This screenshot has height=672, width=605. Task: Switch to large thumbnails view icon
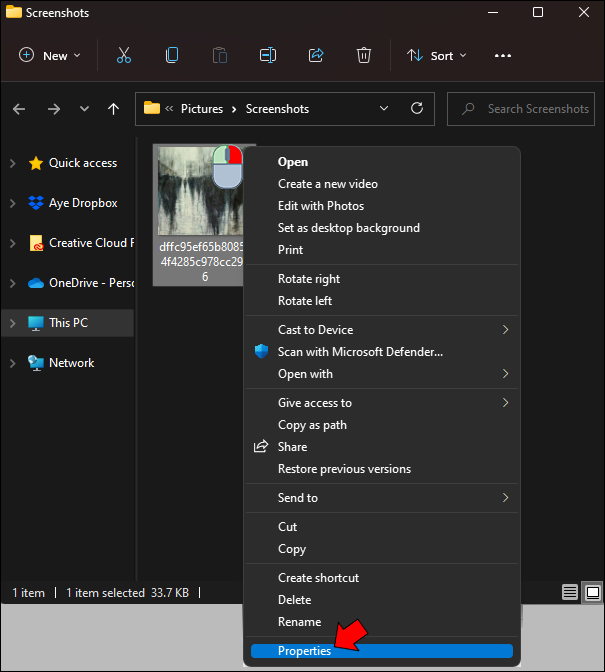click(592, 593)
